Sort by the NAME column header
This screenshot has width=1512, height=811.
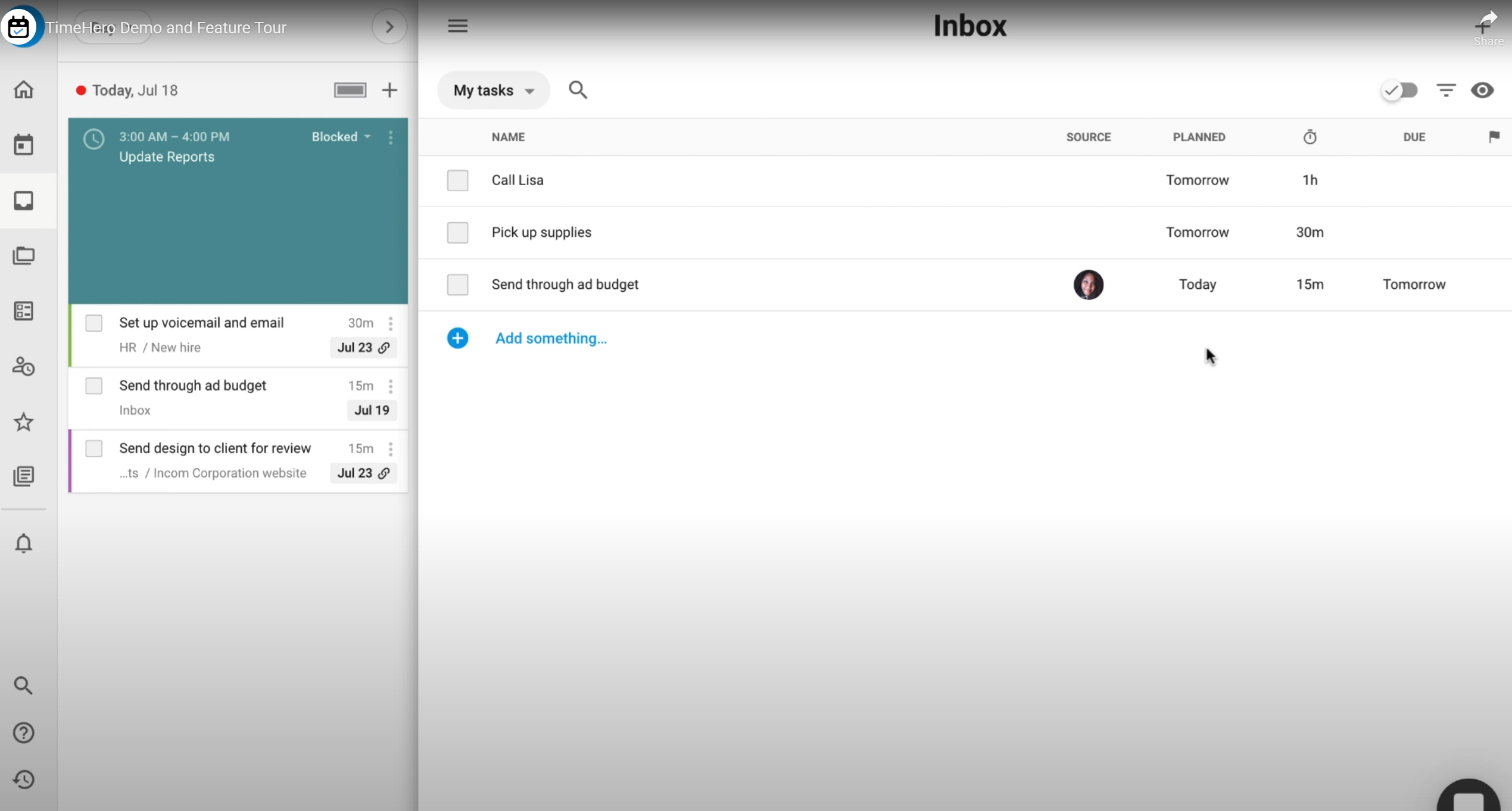[x=508, y=137]
